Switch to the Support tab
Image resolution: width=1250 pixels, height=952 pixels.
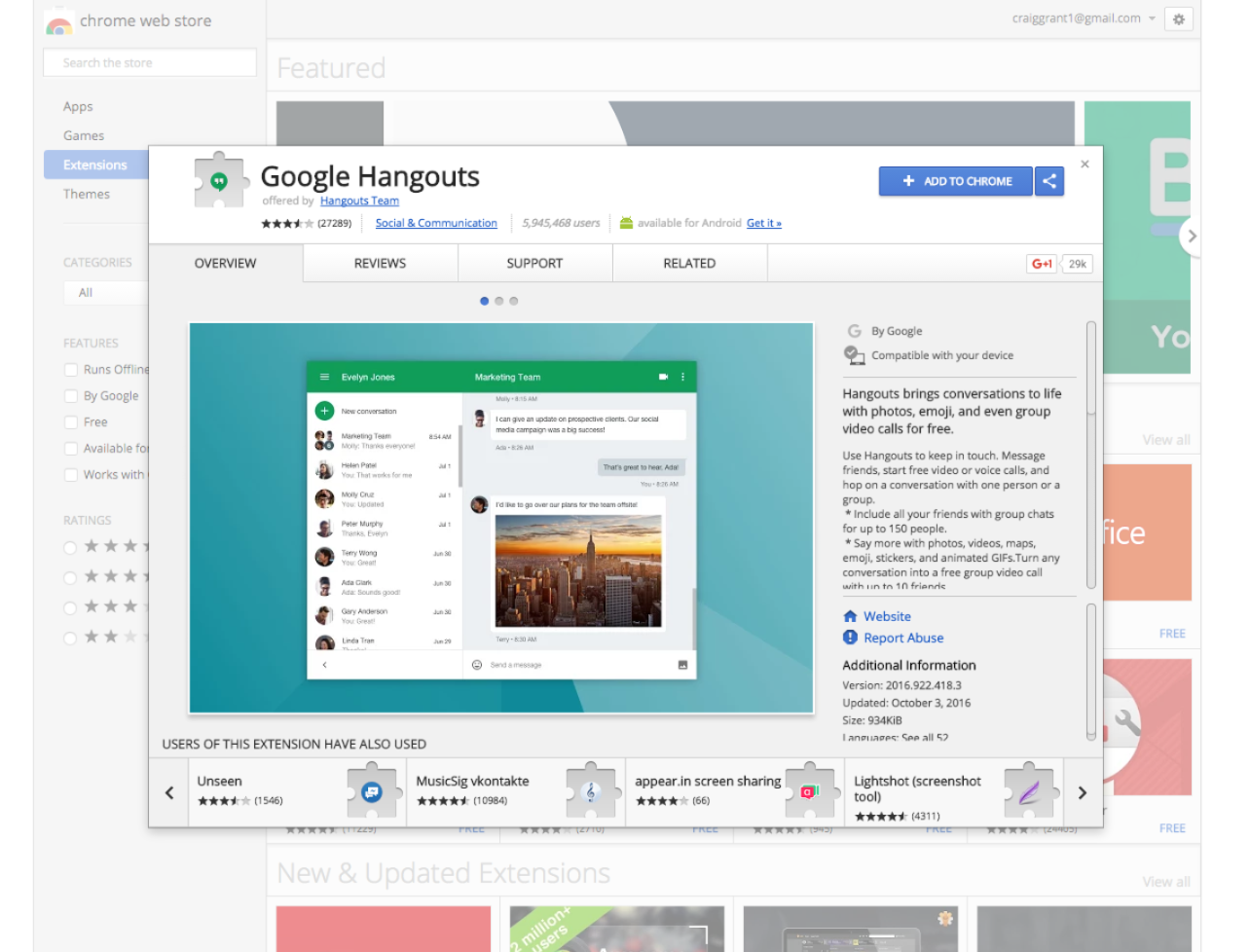[x=534, y=263]
